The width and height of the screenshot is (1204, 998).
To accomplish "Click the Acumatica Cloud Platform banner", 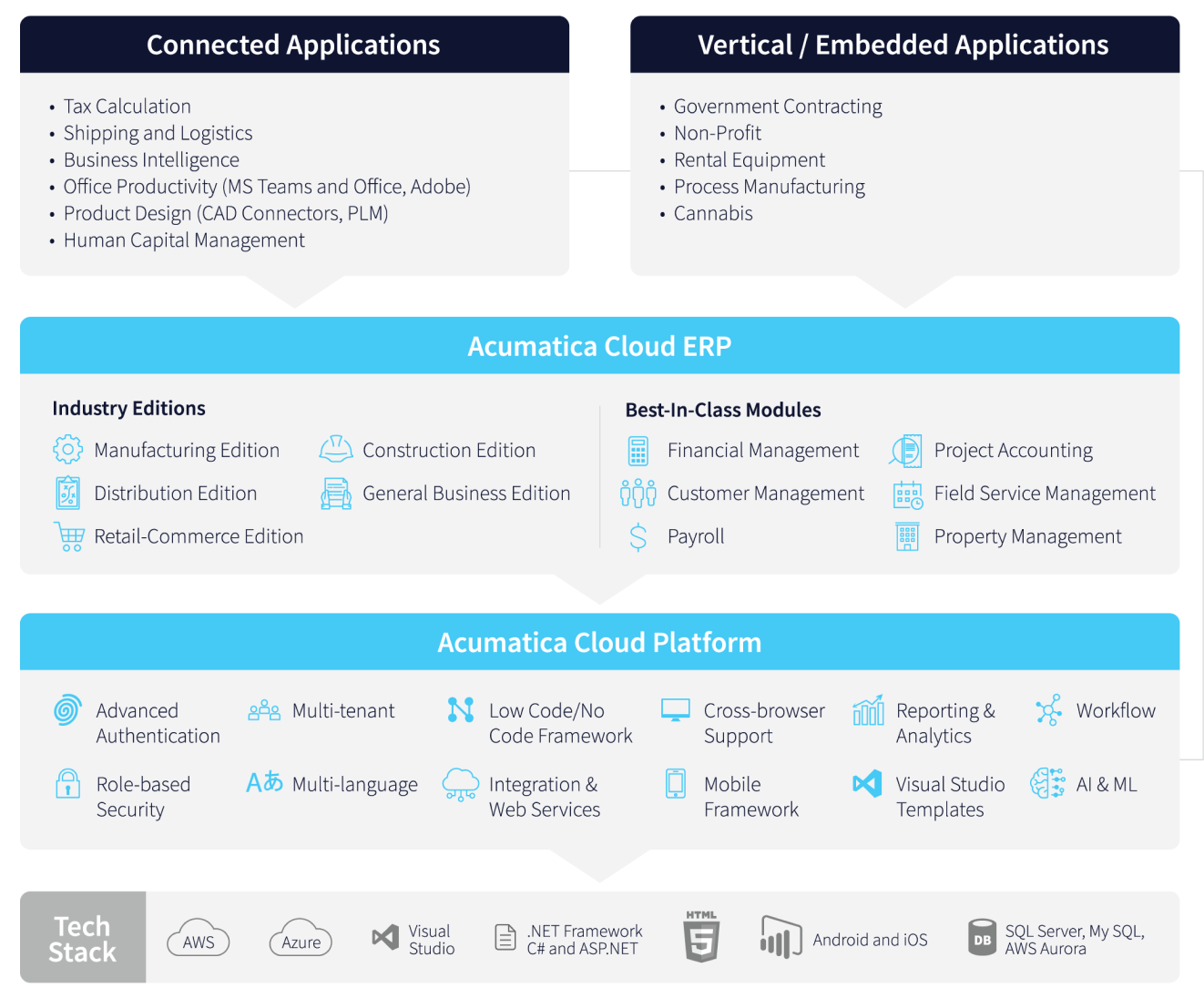I will coord(599,642).
